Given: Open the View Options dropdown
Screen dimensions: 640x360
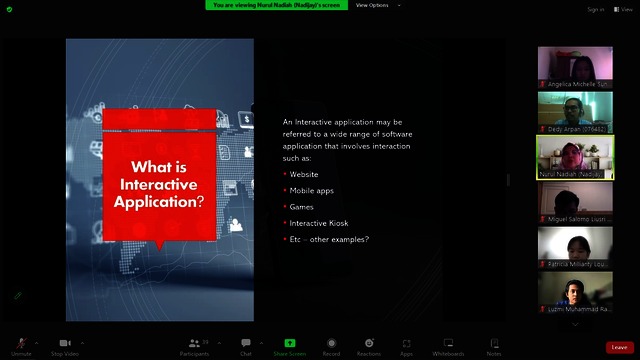Looking at the screenshot, I should click(x=378, y=5).
